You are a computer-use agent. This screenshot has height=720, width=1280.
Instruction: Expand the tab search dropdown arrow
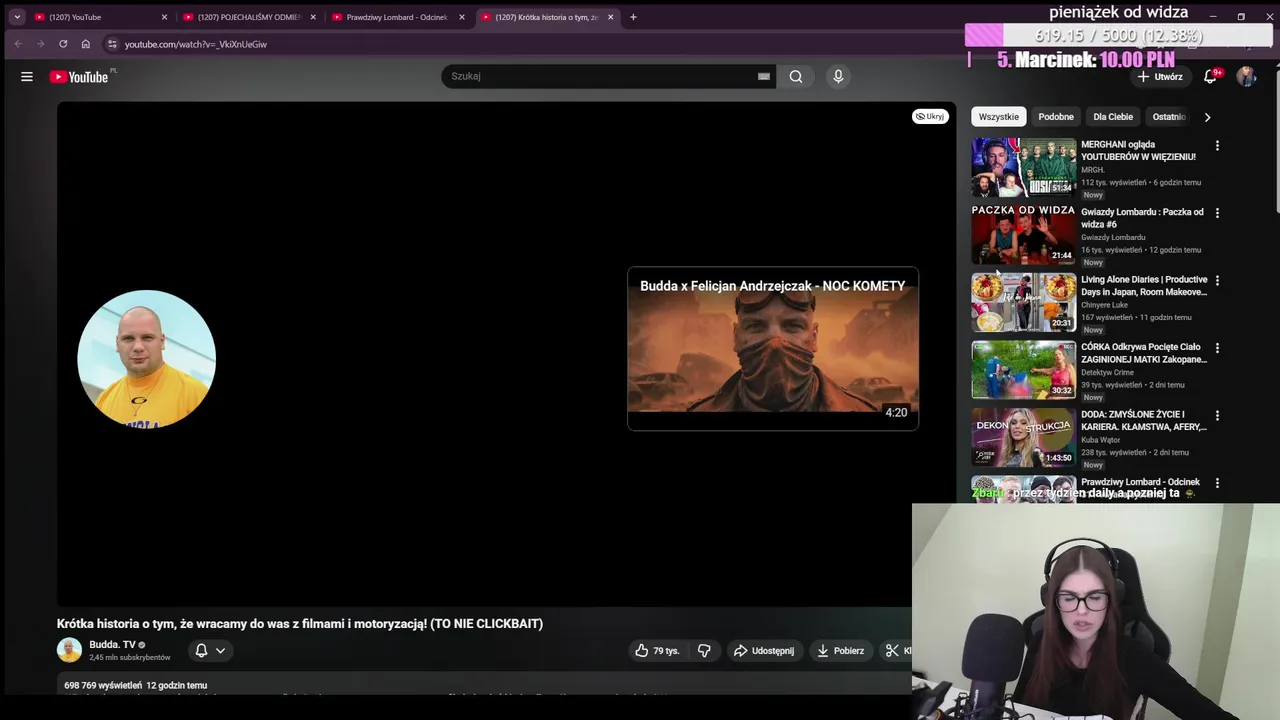(x=17, y=17)
